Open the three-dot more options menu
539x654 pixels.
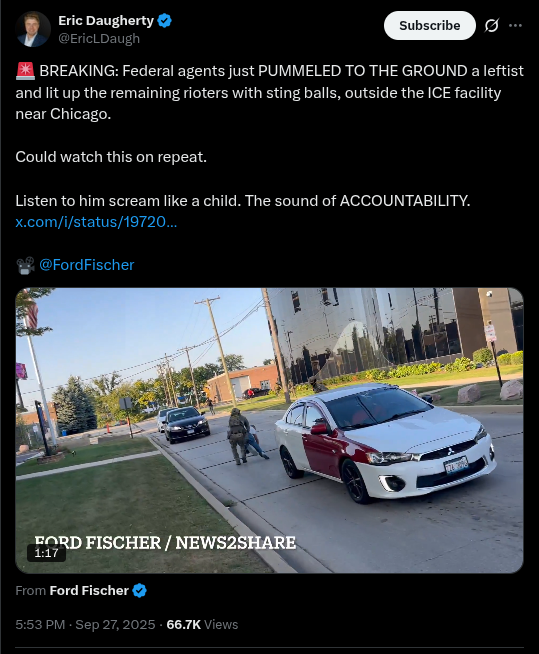click(x=515, y=25)
